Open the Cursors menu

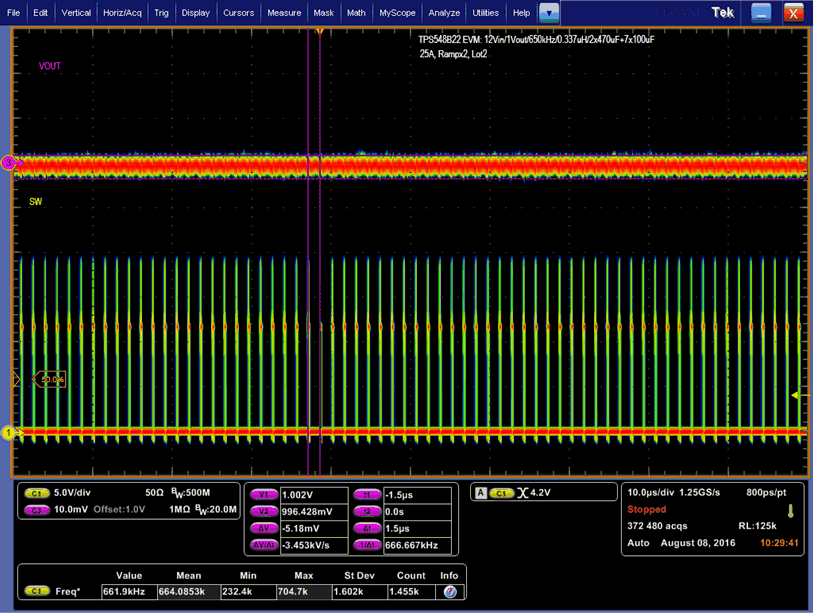238,13
